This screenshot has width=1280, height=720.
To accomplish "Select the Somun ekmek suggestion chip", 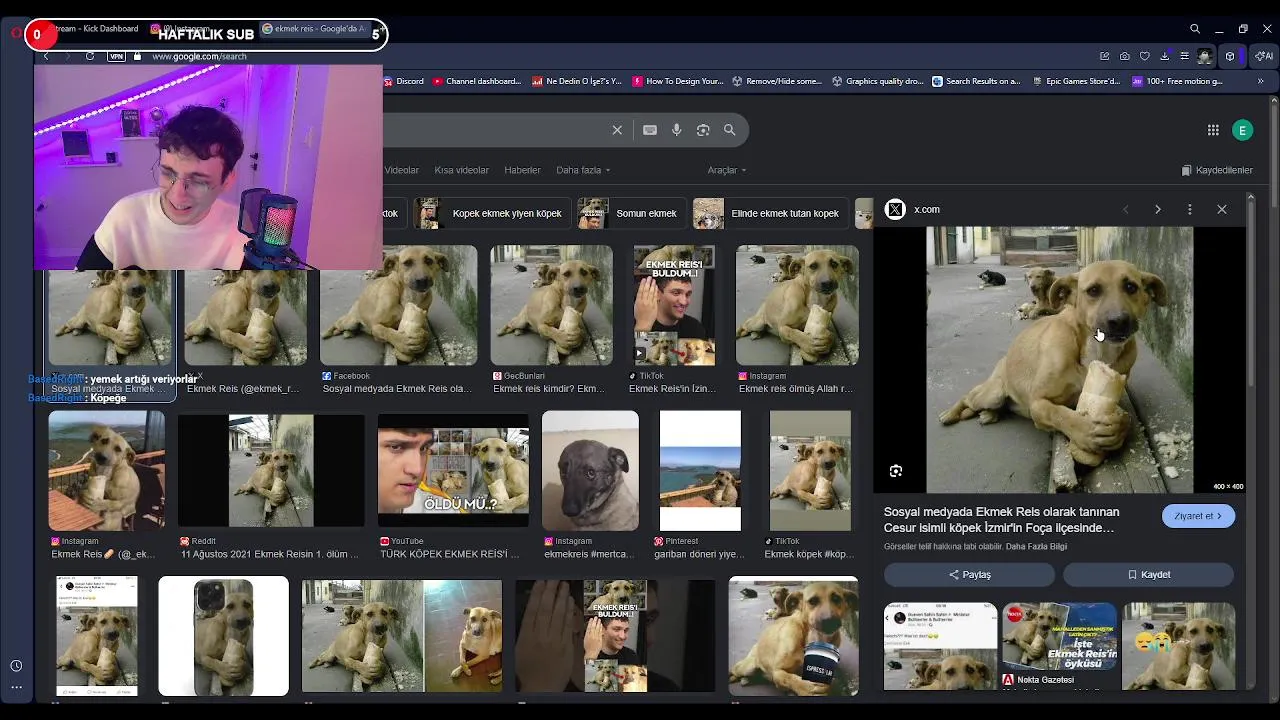I will pyautogui.click(x=631, y=213).
